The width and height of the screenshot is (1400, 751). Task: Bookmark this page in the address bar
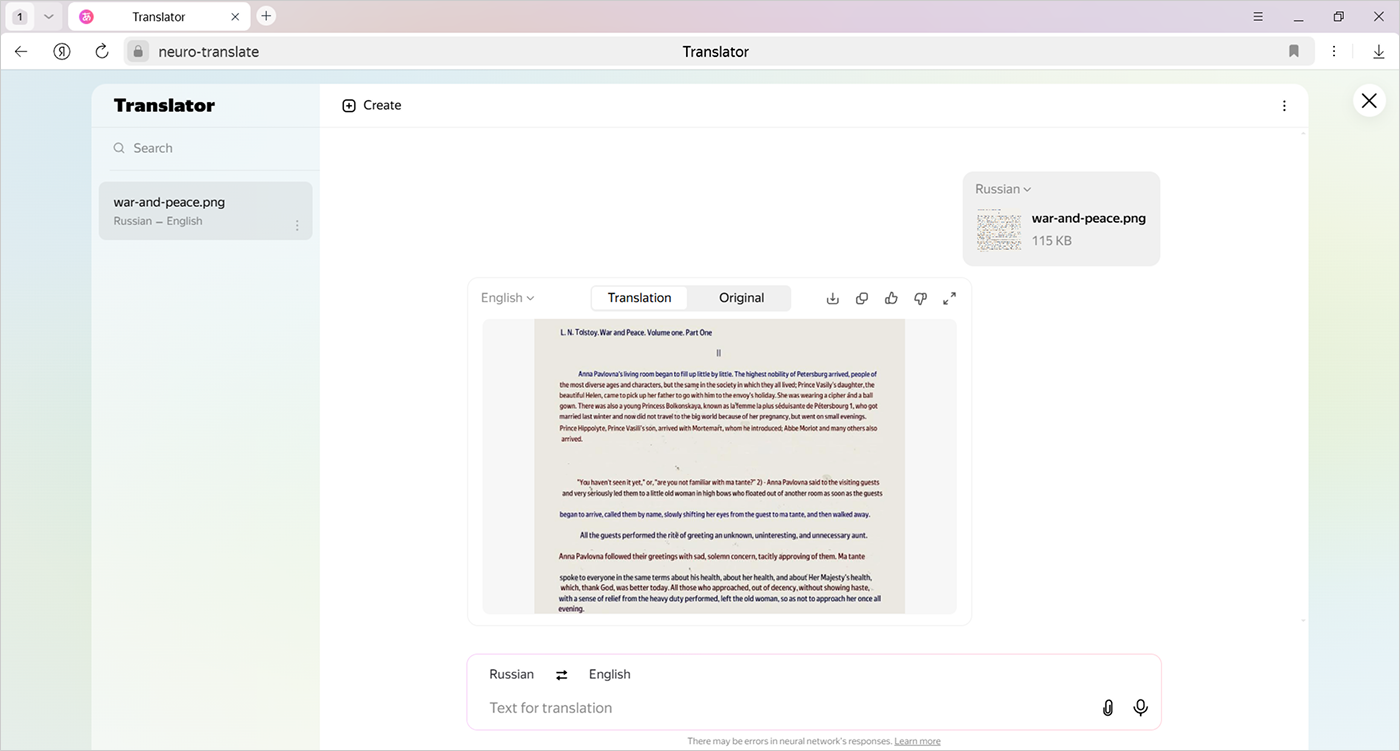point(1293,52)
